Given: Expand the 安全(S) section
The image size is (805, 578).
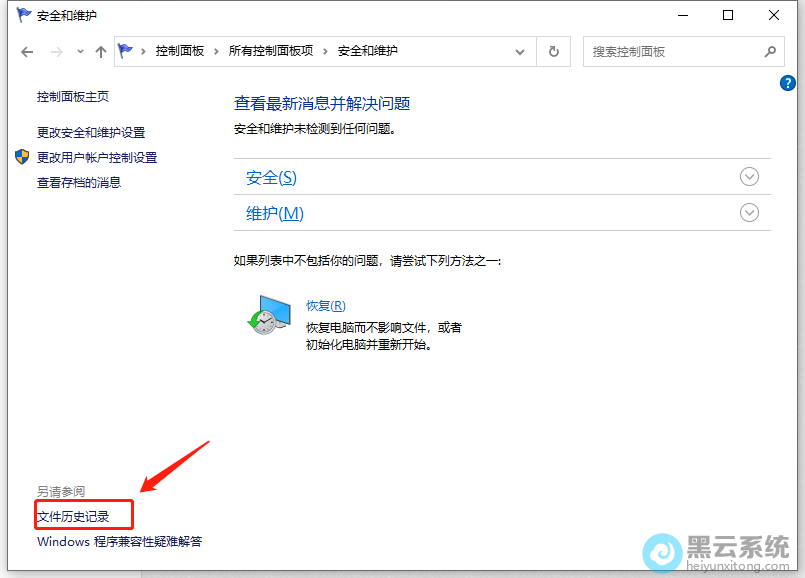Looking at the screenshot, I should coord(749,176).
